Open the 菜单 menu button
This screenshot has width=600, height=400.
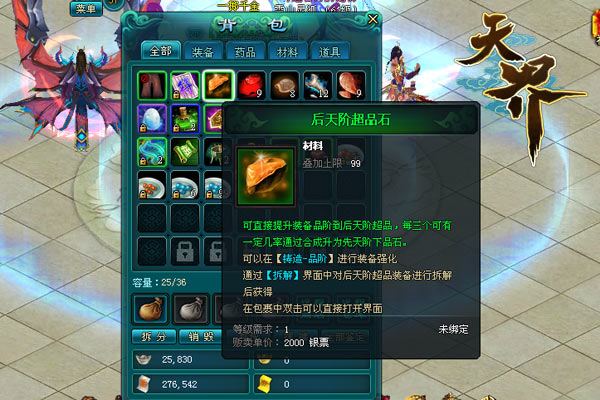coord(86,8)
